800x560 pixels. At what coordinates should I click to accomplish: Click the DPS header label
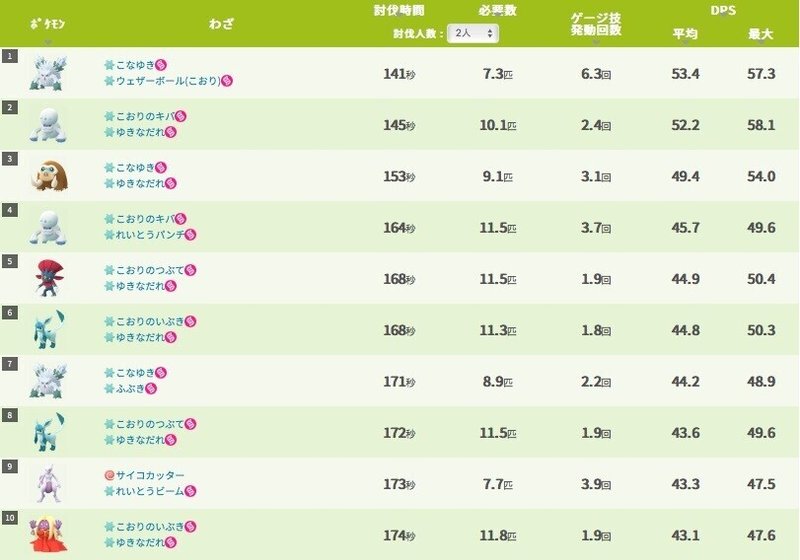point(723,11)
